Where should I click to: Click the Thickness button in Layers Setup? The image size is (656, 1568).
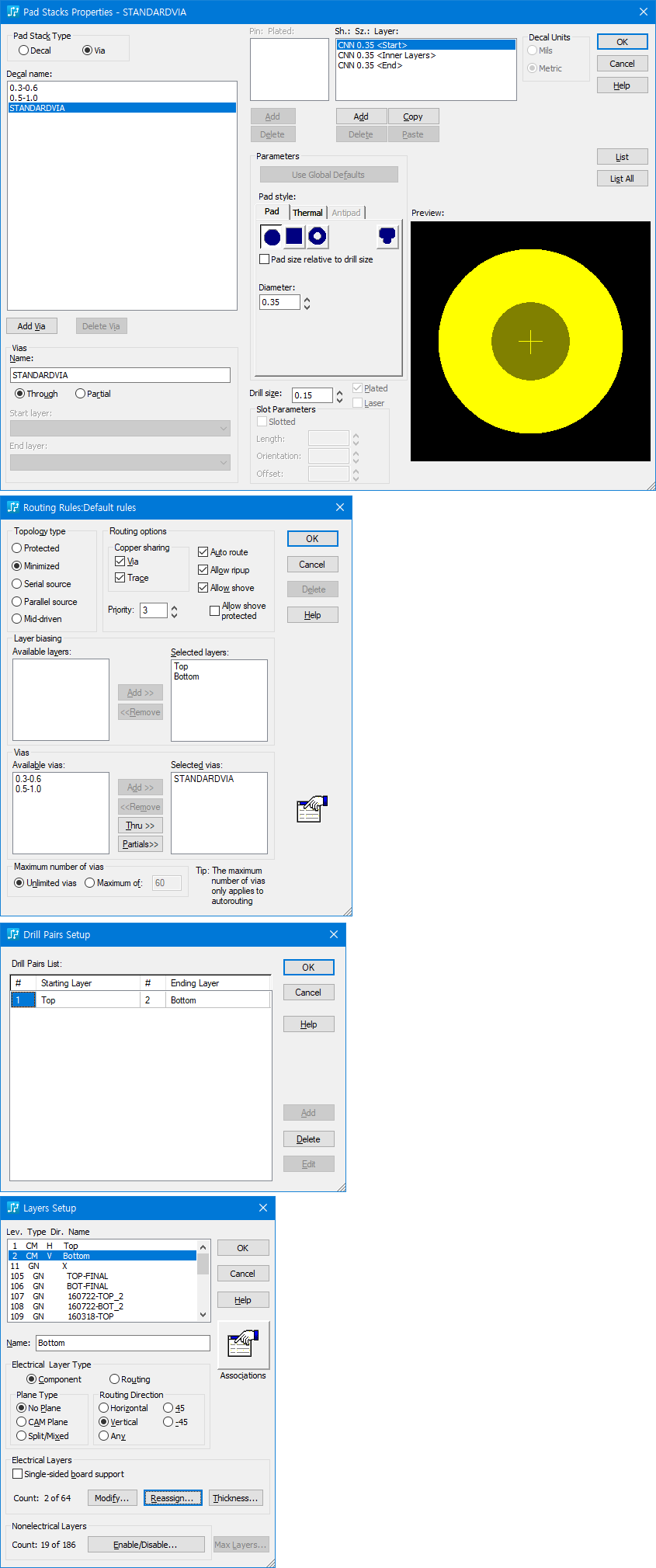pyautogui.click(x=236, y=1498)
